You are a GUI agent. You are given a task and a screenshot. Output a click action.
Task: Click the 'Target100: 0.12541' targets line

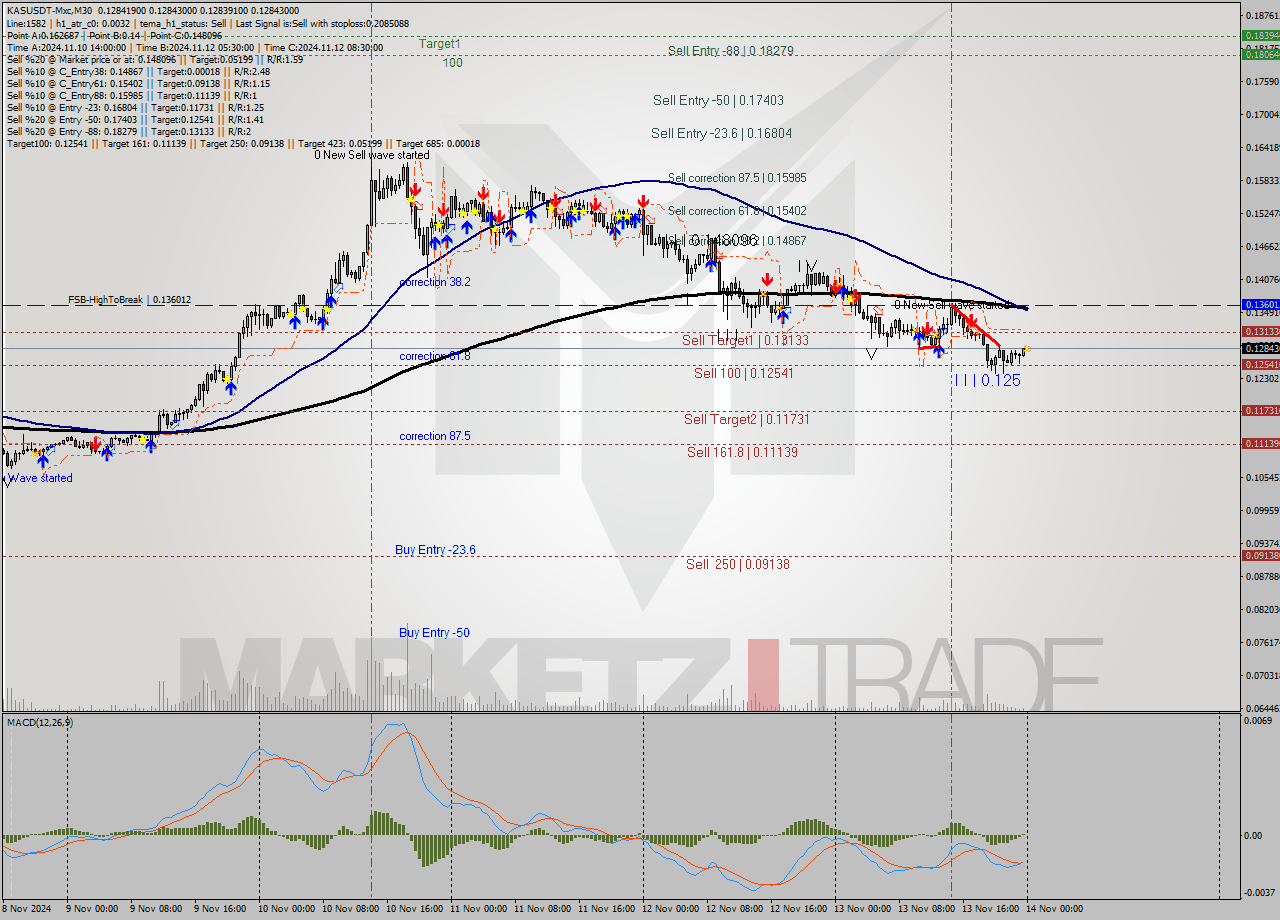243,143
